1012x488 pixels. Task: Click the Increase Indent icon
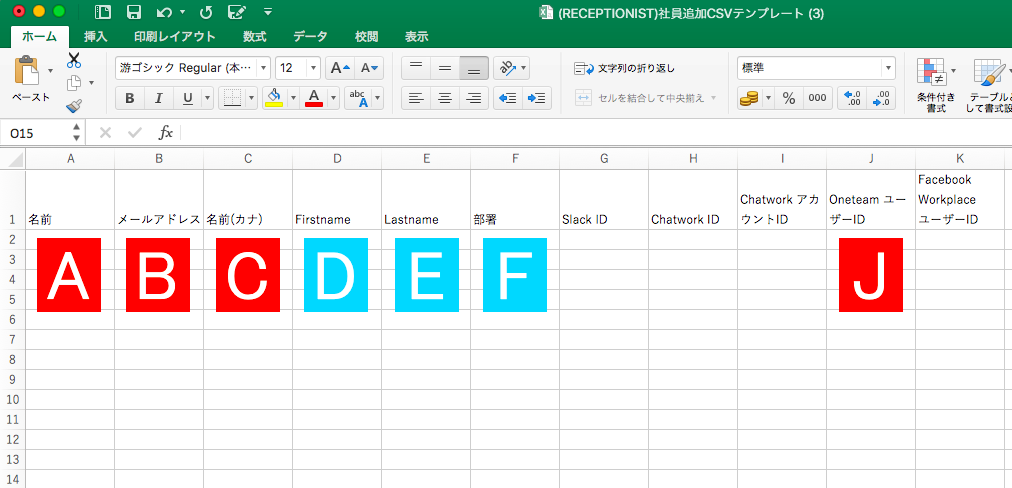coord(537,98)
